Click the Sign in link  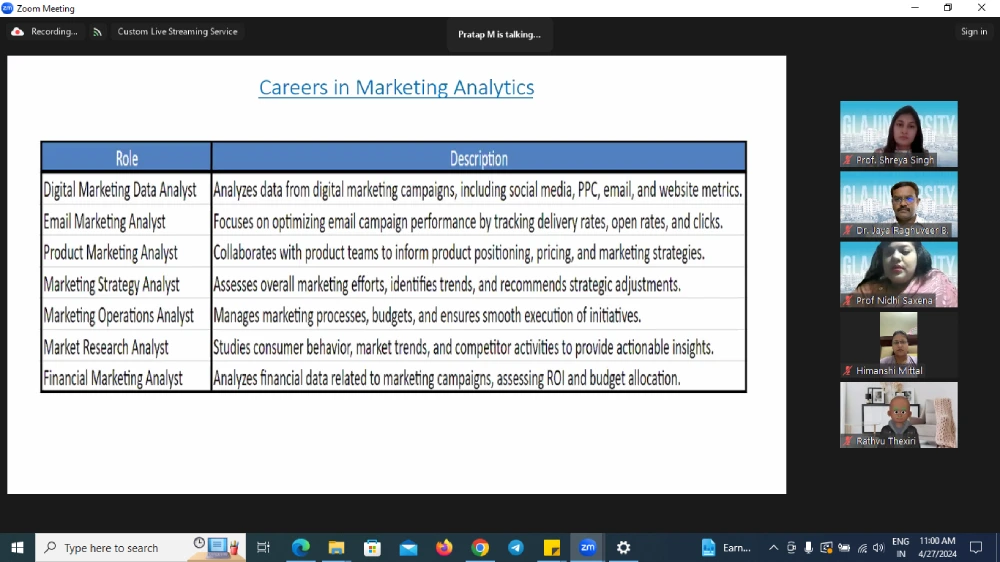[x=973, y=32]
